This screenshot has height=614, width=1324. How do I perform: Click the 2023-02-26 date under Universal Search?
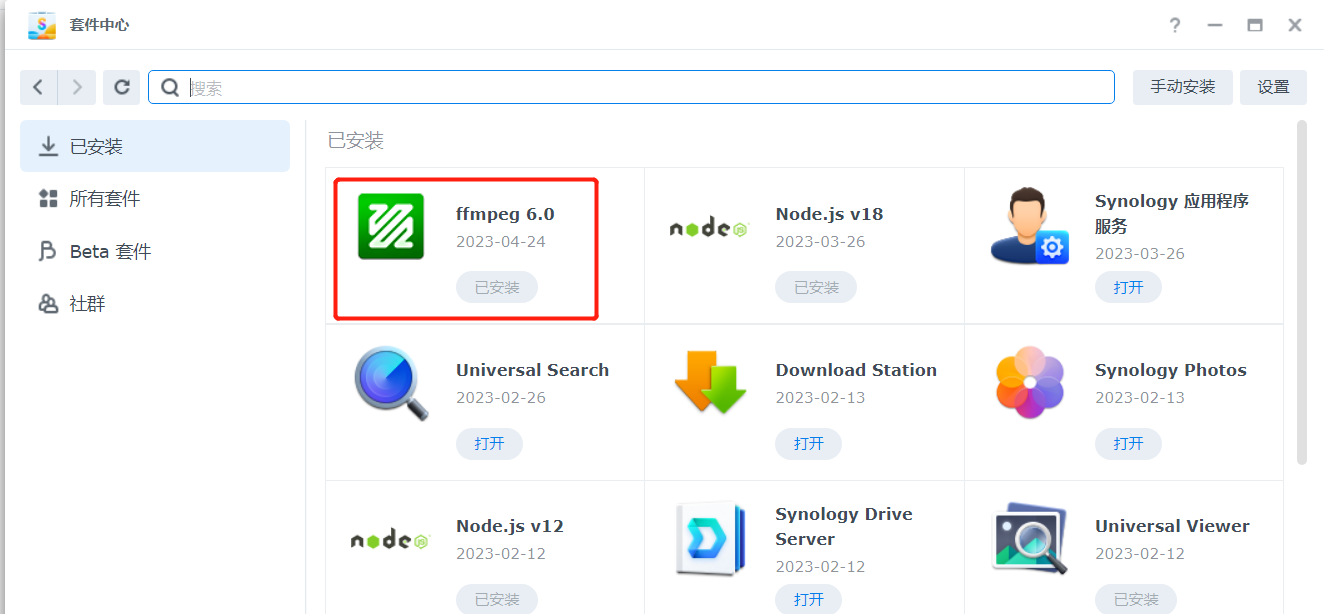click(501, 398)
